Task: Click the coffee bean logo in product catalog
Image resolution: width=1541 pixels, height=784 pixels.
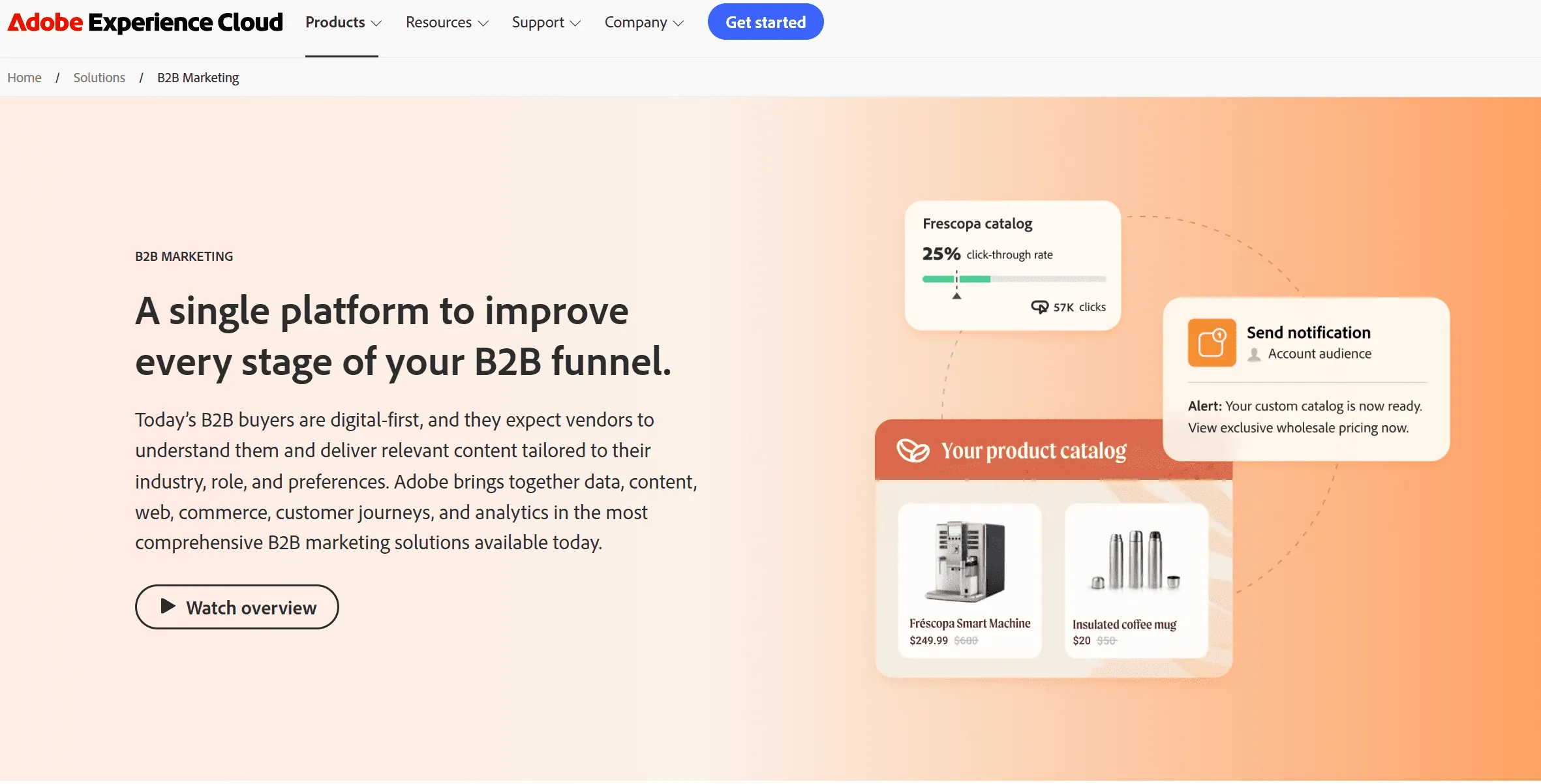Action: 913,451
